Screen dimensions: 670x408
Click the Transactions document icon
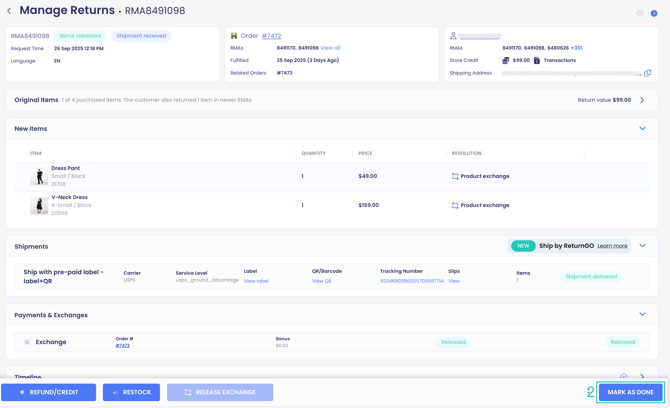(537, 60)
